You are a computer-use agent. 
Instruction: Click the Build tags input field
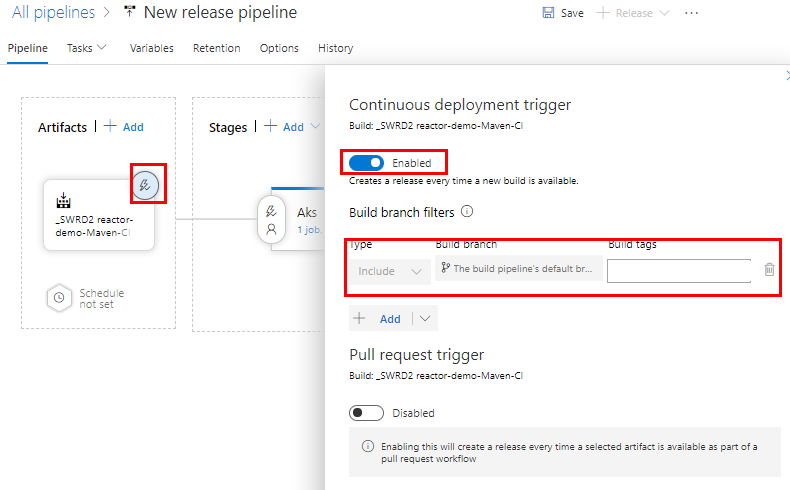[679, 271]
